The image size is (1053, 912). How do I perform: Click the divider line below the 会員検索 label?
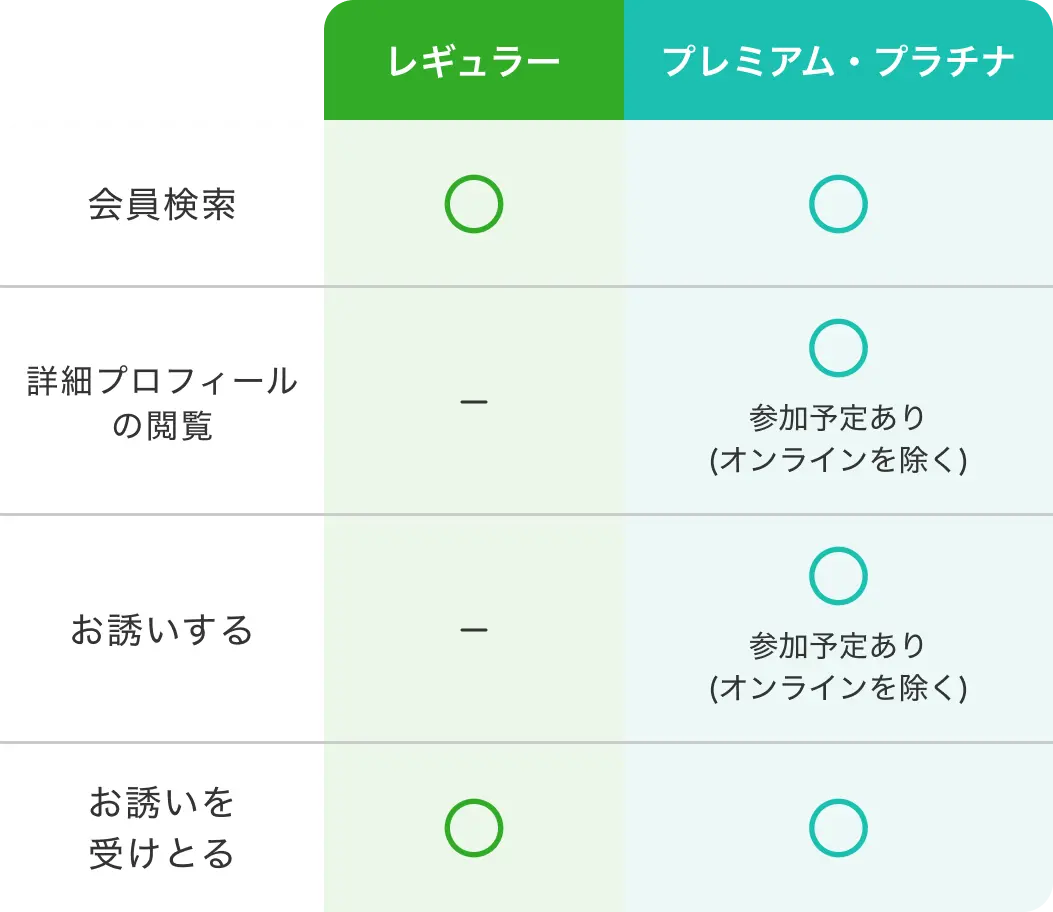coord(162,287)
